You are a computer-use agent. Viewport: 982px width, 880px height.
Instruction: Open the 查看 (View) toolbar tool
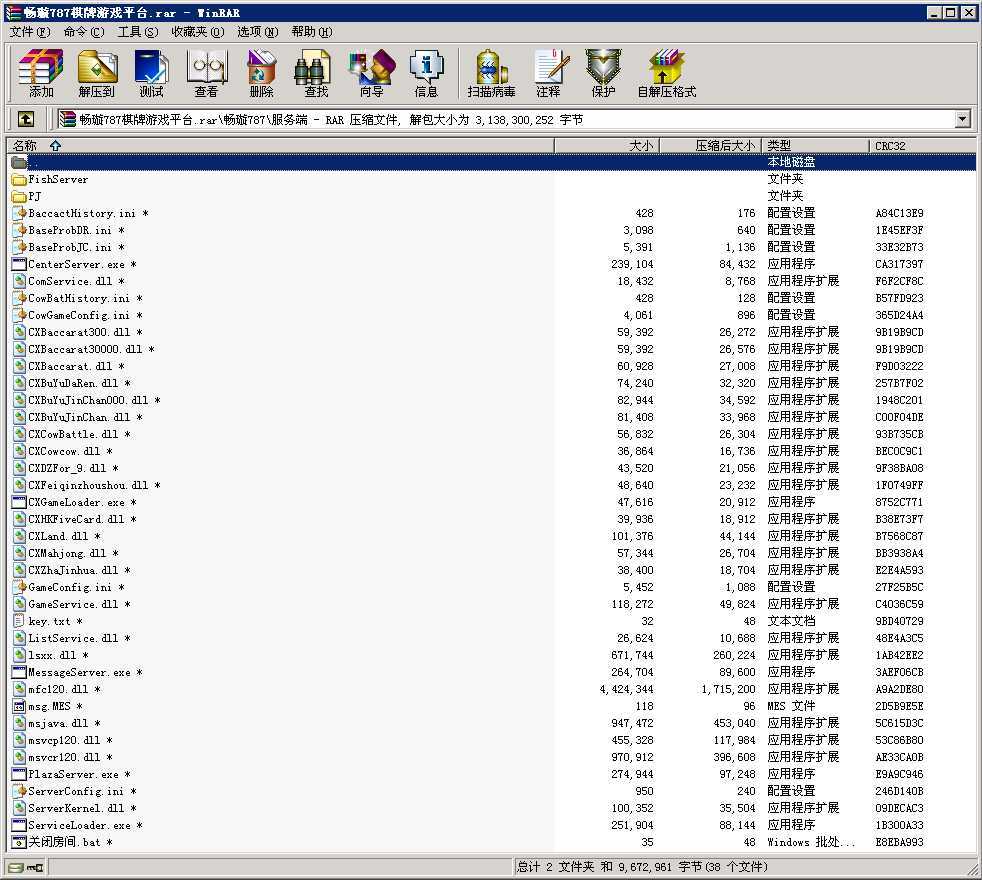pos(206,74)
